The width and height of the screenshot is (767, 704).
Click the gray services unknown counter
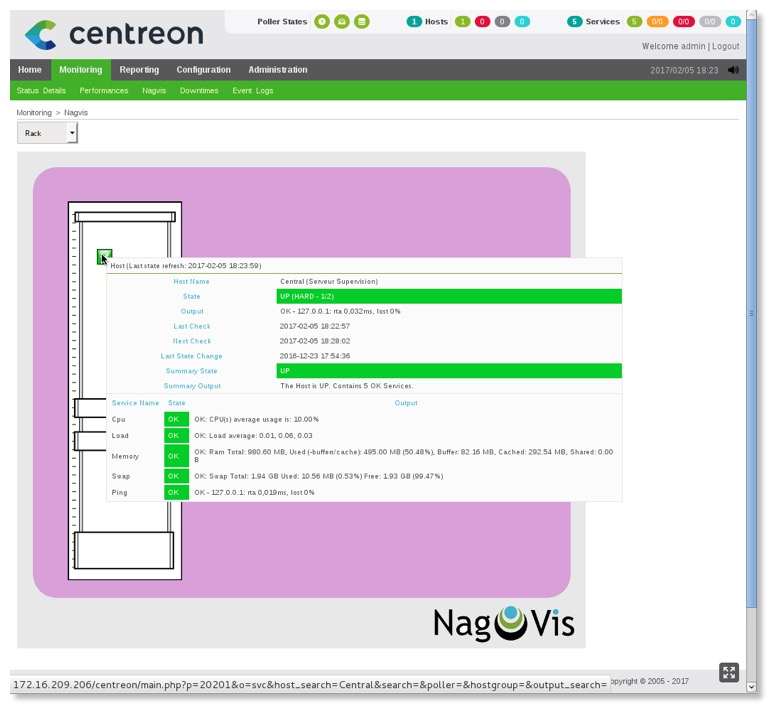point(710,22)
